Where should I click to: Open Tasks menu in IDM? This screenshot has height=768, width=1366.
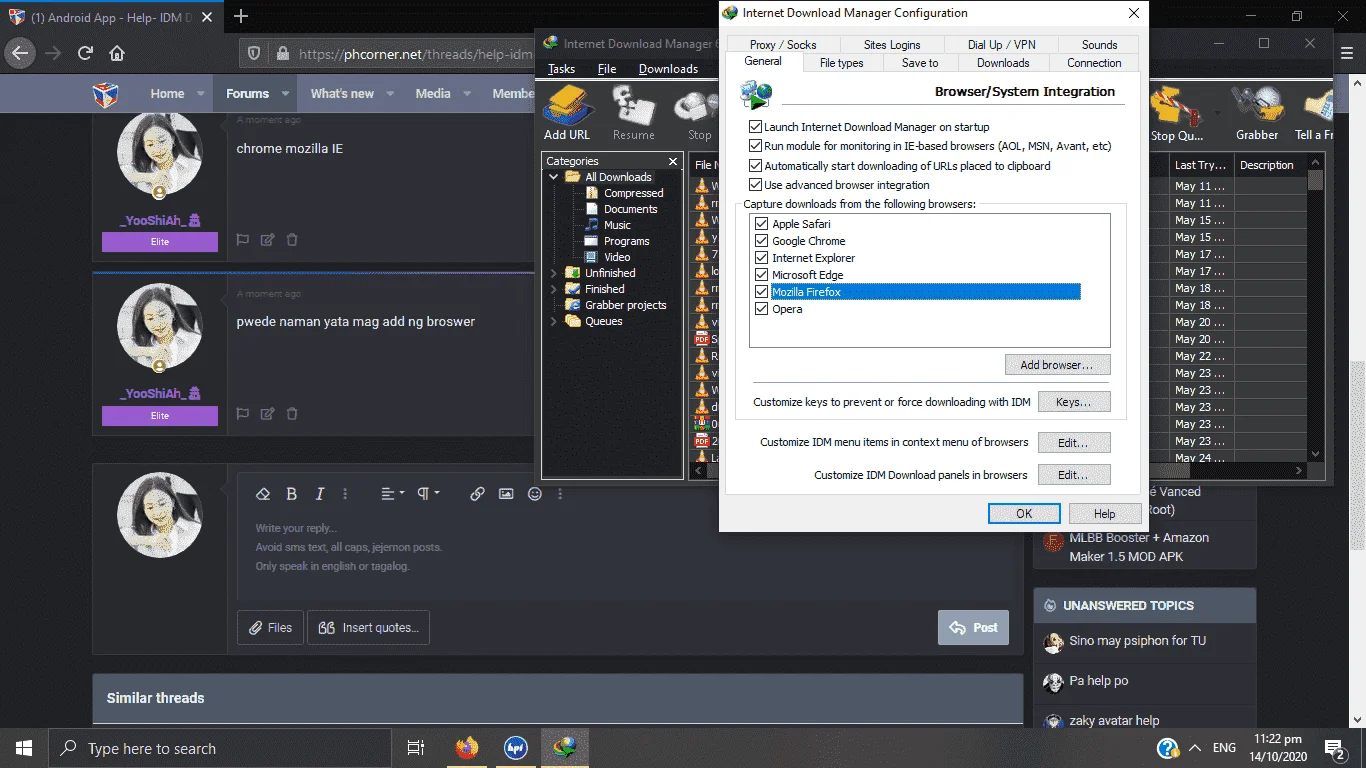(x=561, y=69)
